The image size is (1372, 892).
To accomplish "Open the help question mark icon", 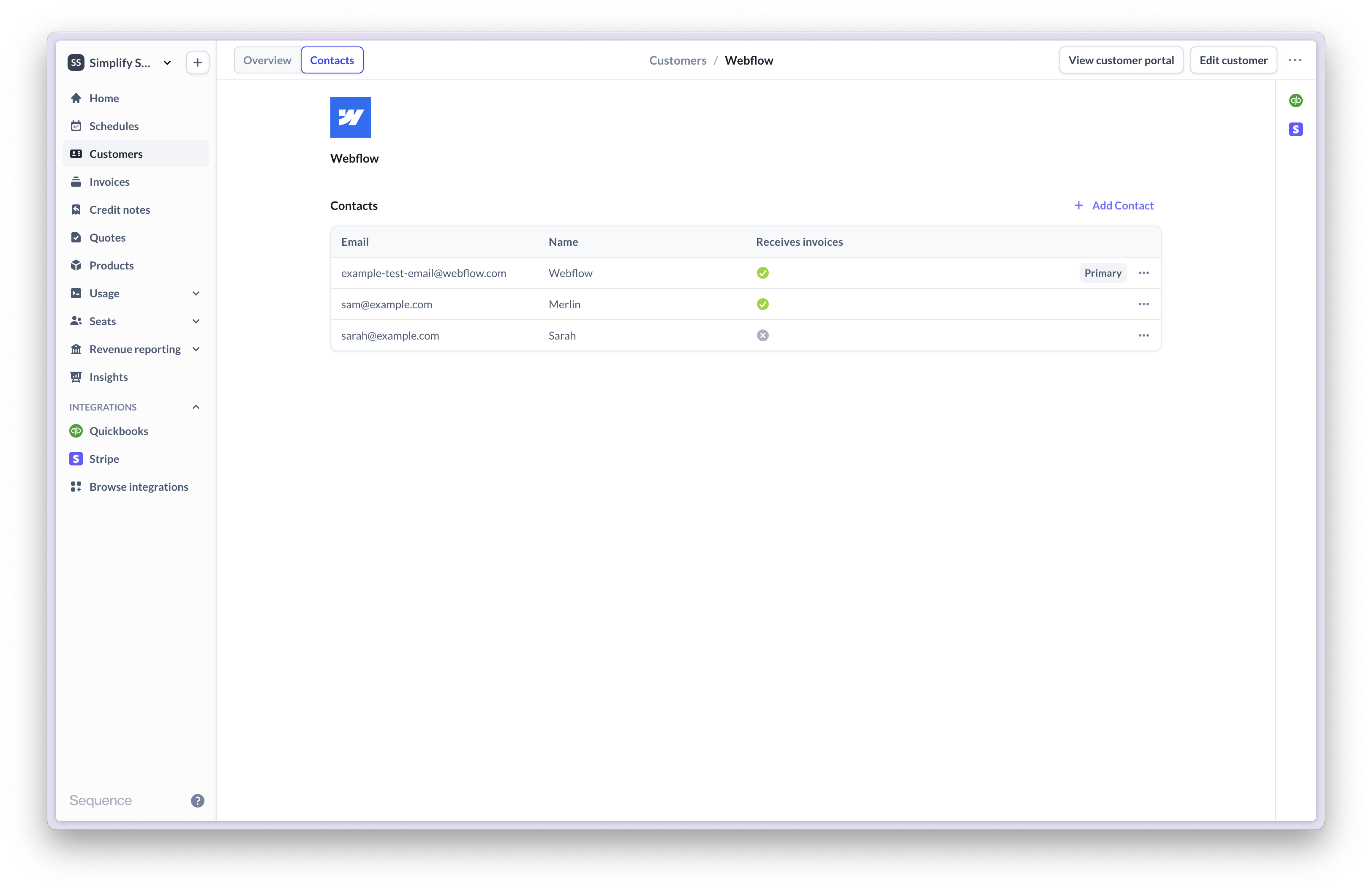I will pyautogui.click(x=198, y=801).
